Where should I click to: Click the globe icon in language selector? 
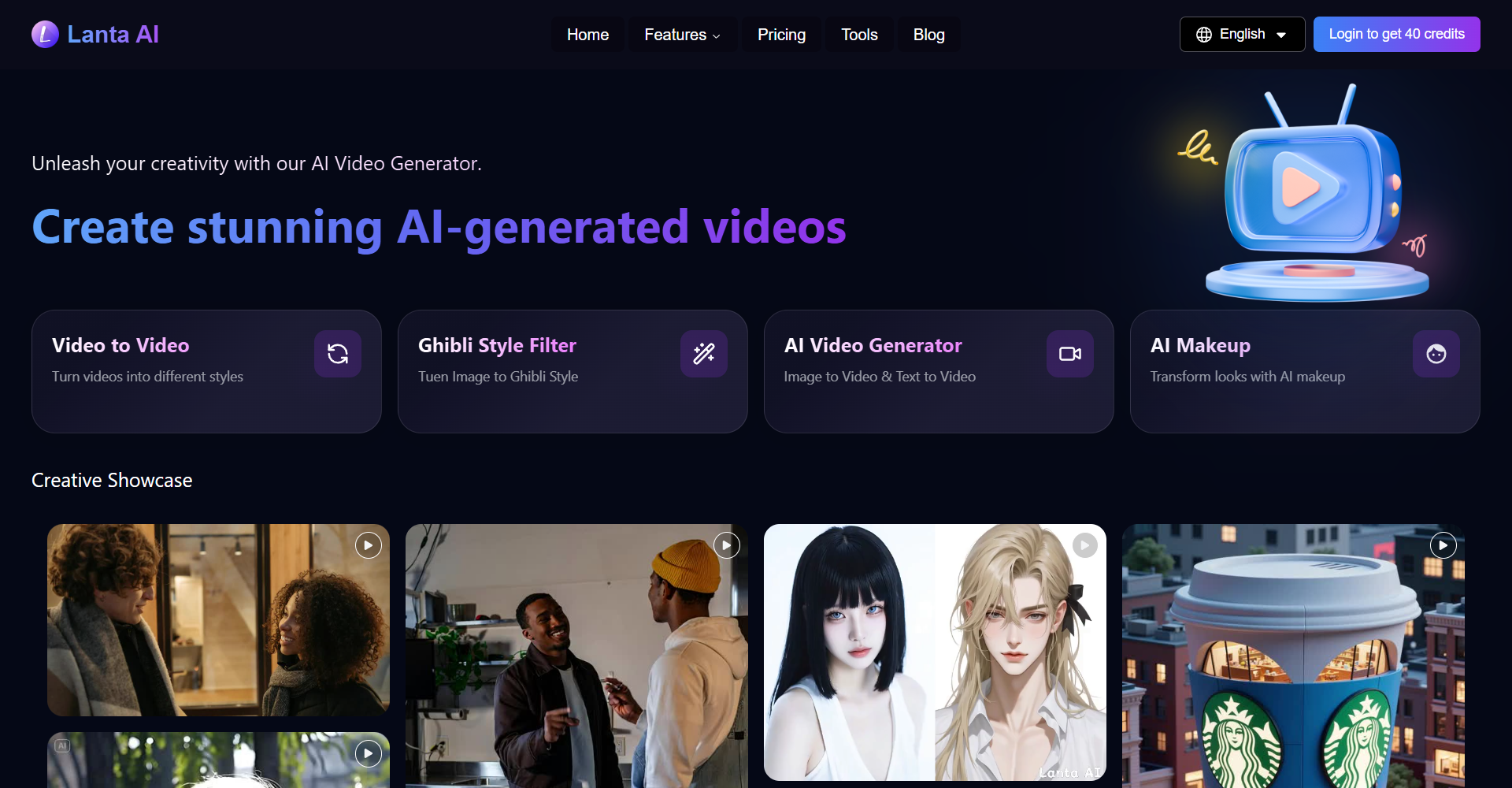1203,35
